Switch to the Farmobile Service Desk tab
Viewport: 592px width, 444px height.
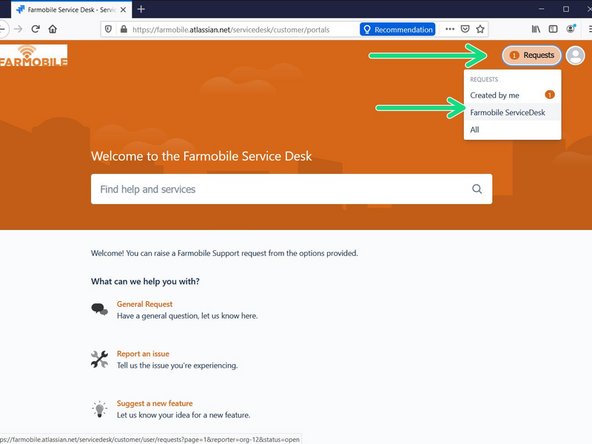(72, 9)
